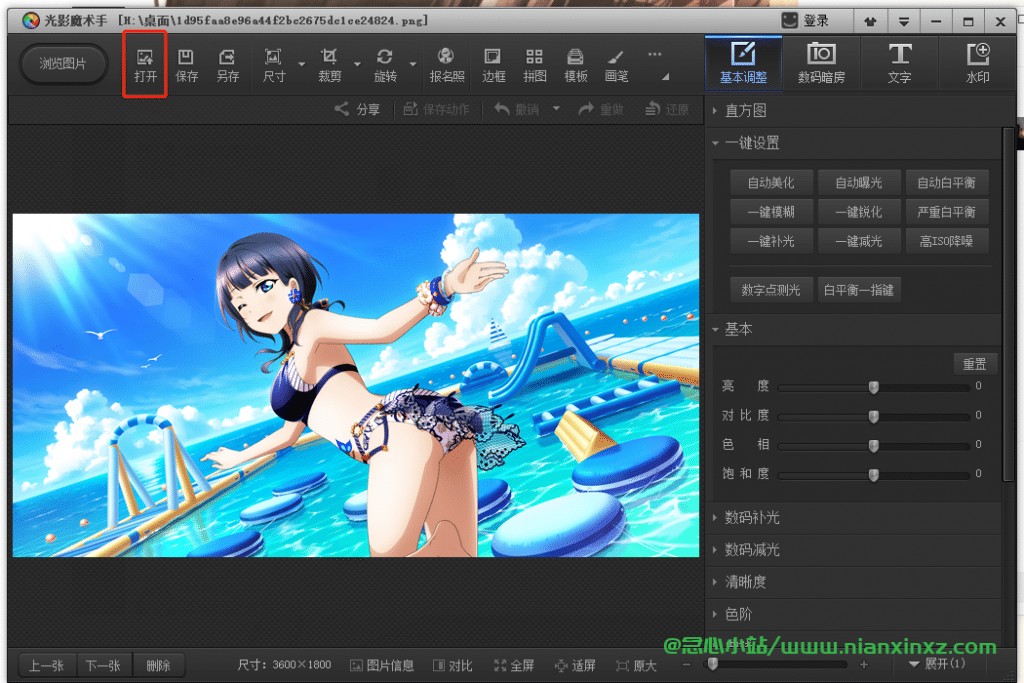Switch to the 数码暗房 tab

822,63
